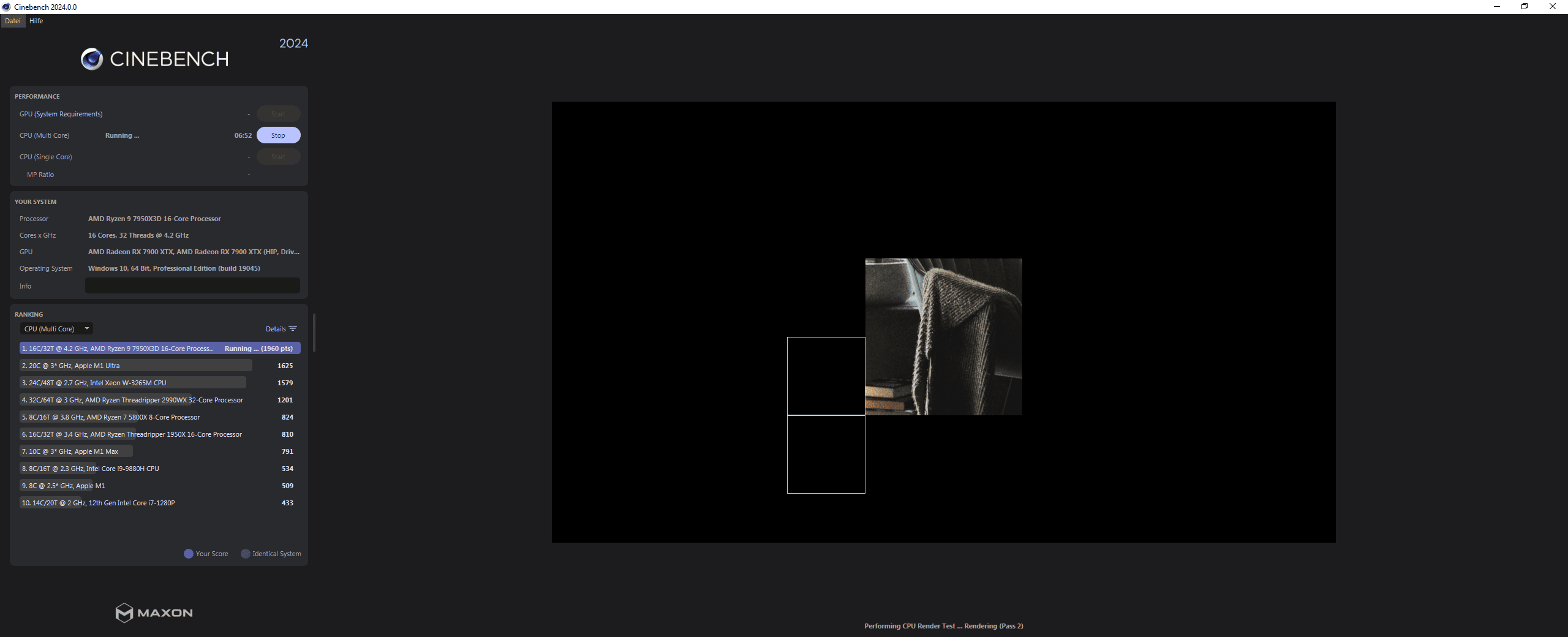The width and height of the screenshot is (1568, 637).
Task: Click the GPU (System Requirements) label
Action: click(61, 114)
